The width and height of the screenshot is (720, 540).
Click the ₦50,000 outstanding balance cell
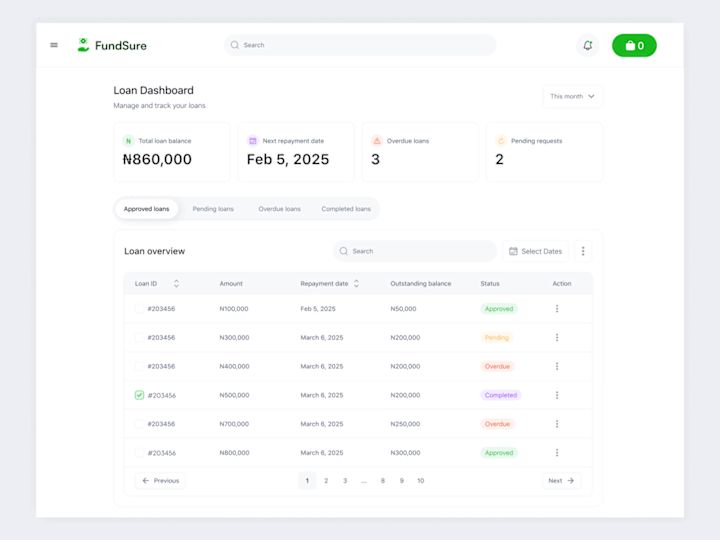(403, 309)
